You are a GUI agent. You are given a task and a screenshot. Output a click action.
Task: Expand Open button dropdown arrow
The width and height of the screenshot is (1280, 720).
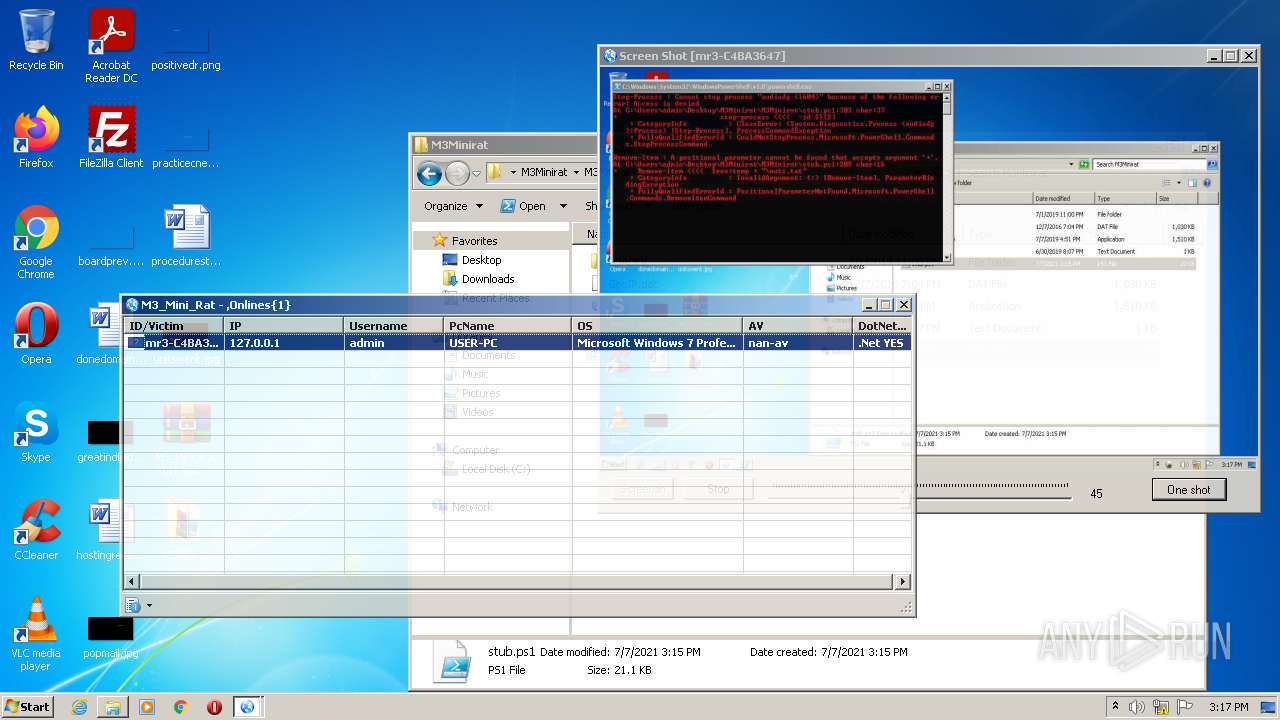(x=563, y=206)
